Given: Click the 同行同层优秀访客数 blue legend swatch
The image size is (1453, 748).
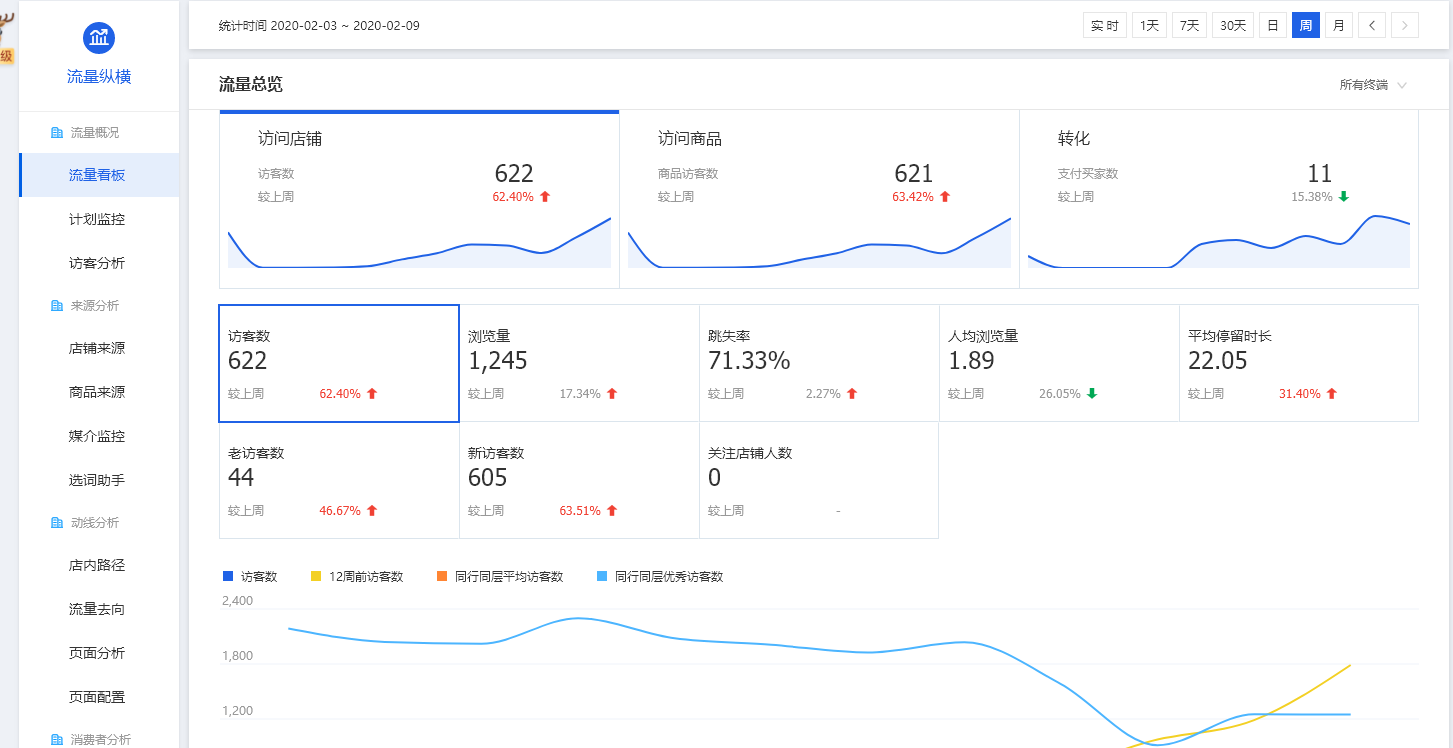Looking at the screenshot, I should (601, 576).
